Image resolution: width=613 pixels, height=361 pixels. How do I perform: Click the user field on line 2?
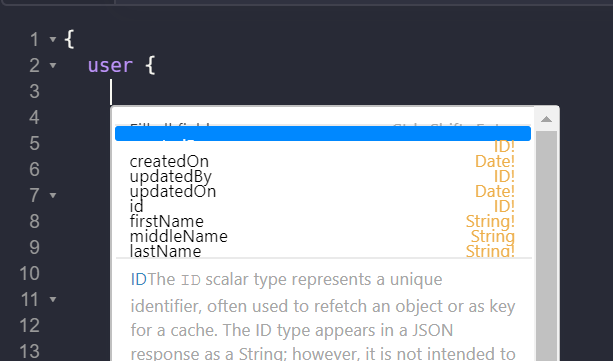click(110, 65)
